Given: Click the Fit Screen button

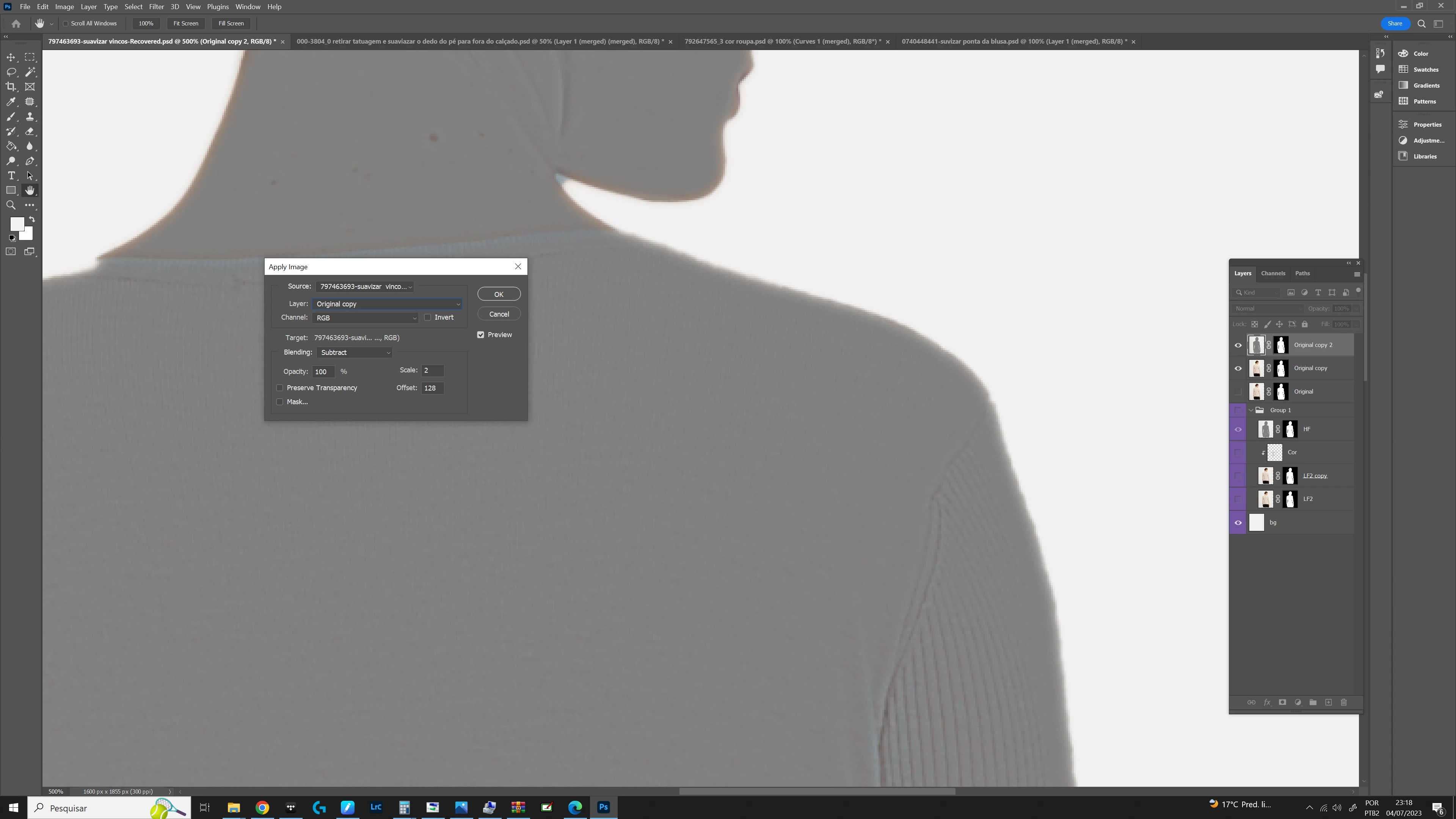Looking at the screenshot, I should coord(185,23).
